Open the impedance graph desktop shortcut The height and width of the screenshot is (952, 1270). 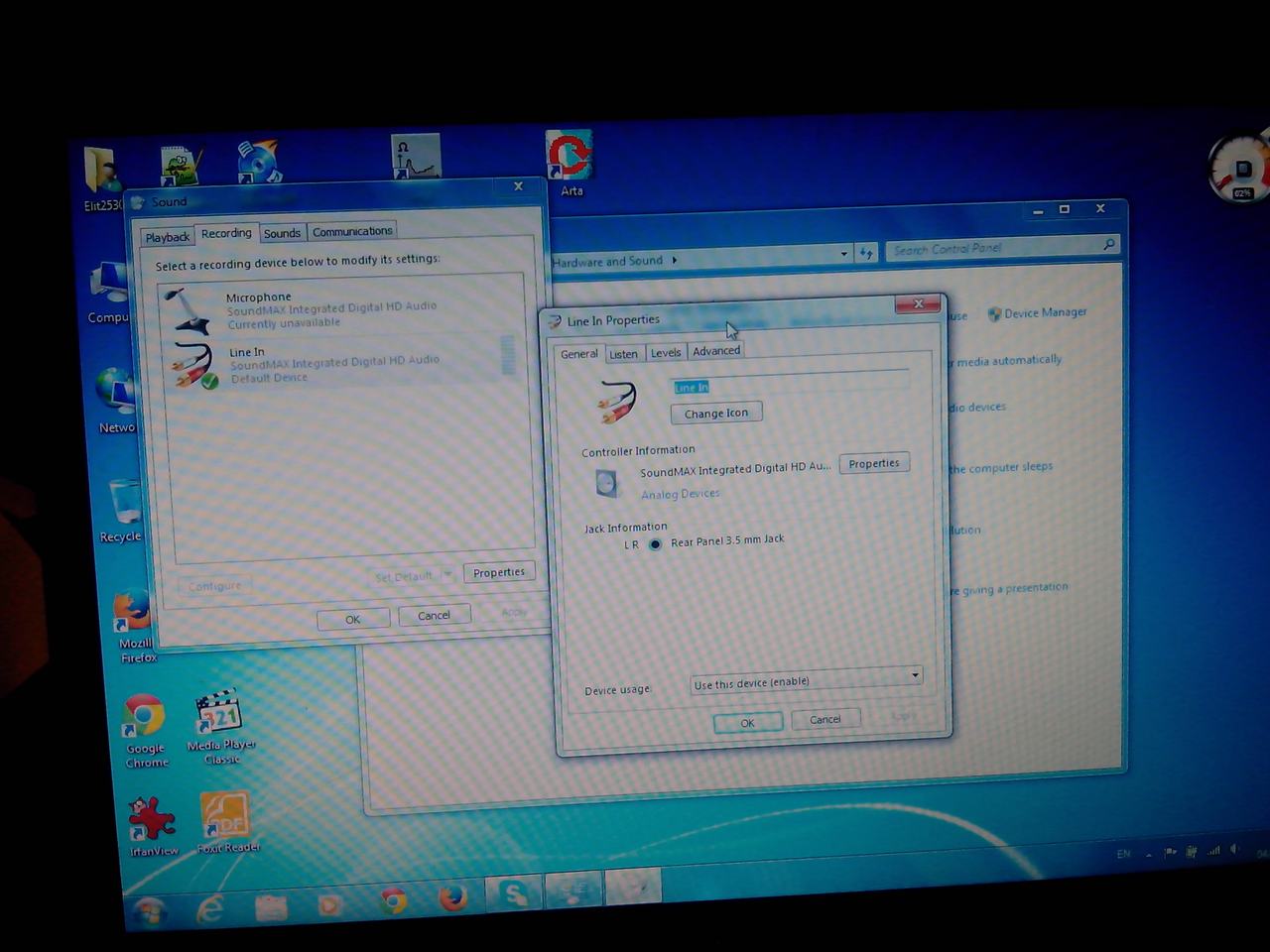[x=416, y=157]
